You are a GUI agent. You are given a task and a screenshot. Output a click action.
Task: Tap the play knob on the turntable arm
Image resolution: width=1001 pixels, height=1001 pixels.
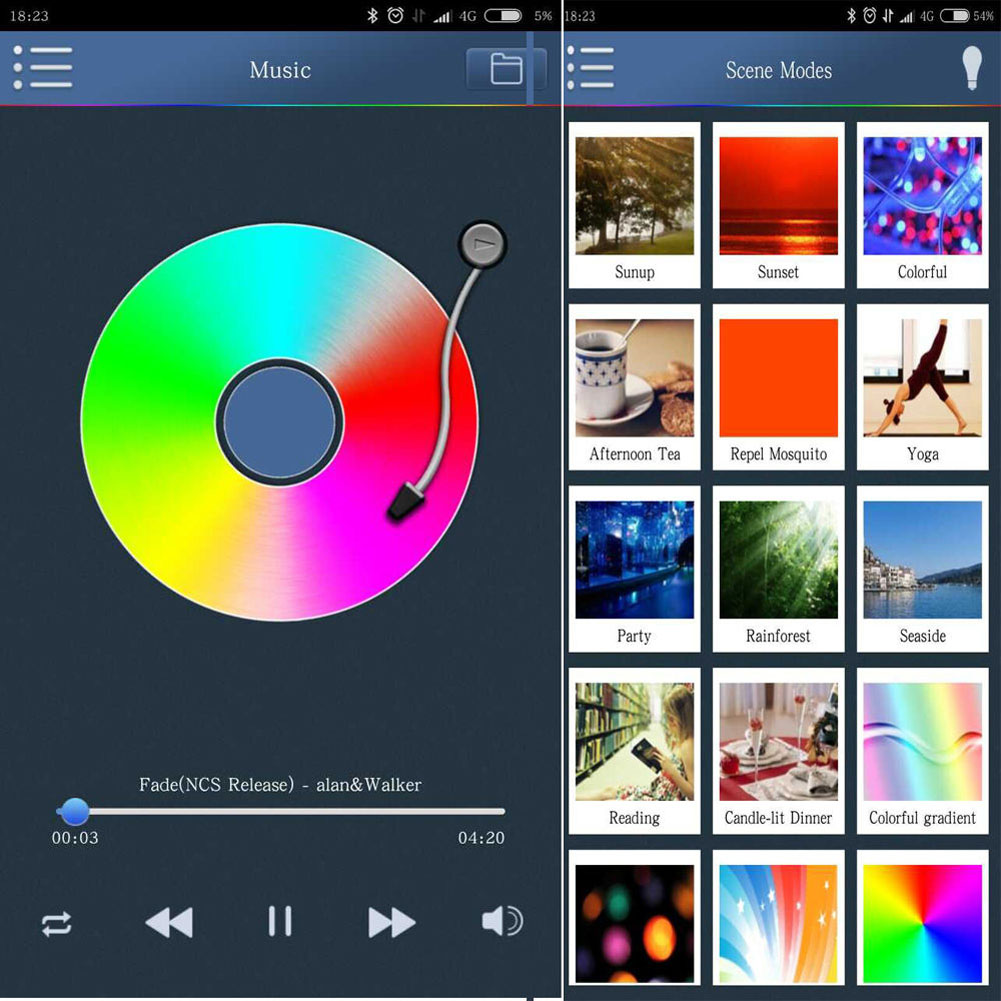pos(483,243)
